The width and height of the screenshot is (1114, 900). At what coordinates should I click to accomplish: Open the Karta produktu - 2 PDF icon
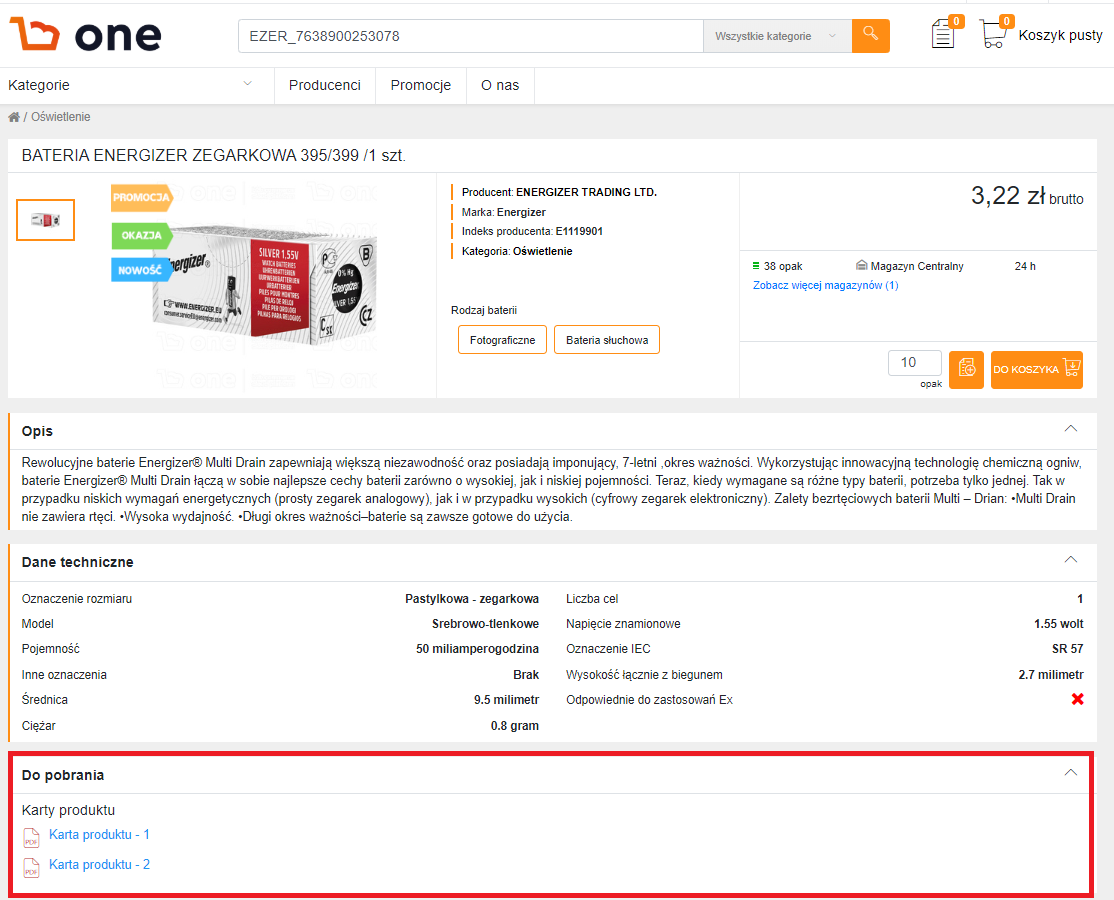pos(31,867)
